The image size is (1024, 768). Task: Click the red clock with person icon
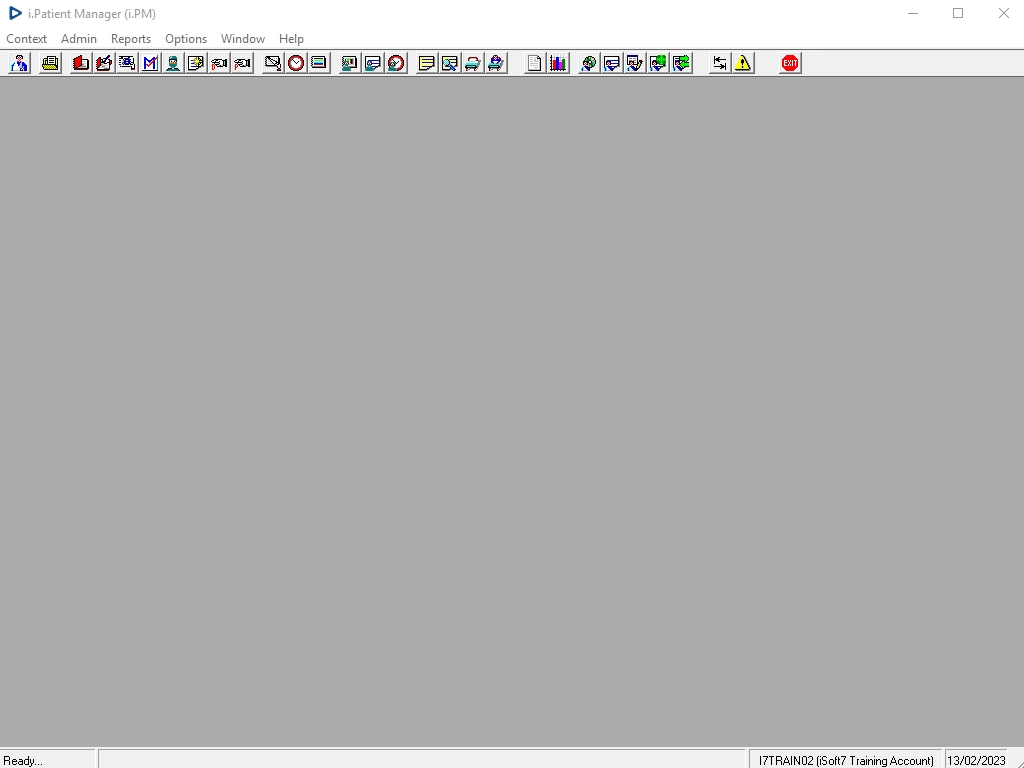396,63
